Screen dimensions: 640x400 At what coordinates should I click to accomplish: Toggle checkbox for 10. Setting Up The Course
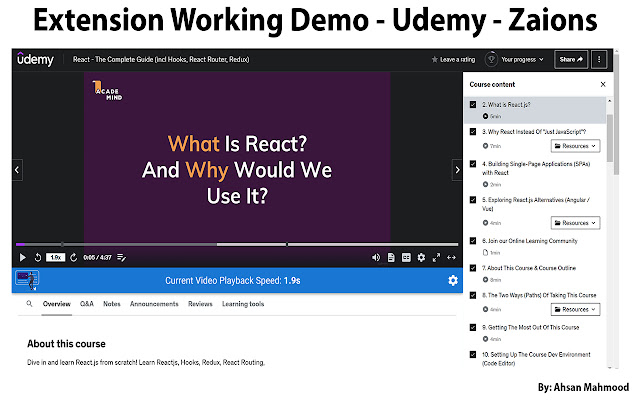point(473,355)
